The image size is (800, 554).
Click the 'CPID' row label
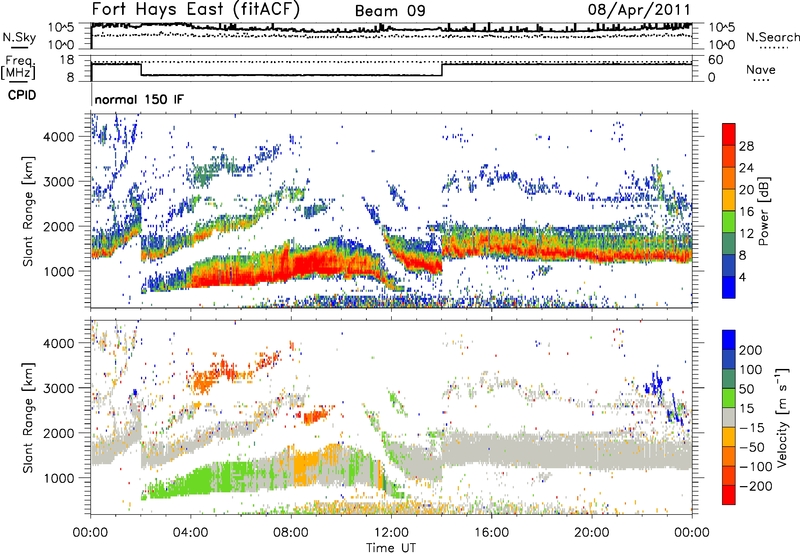point(22,95)
